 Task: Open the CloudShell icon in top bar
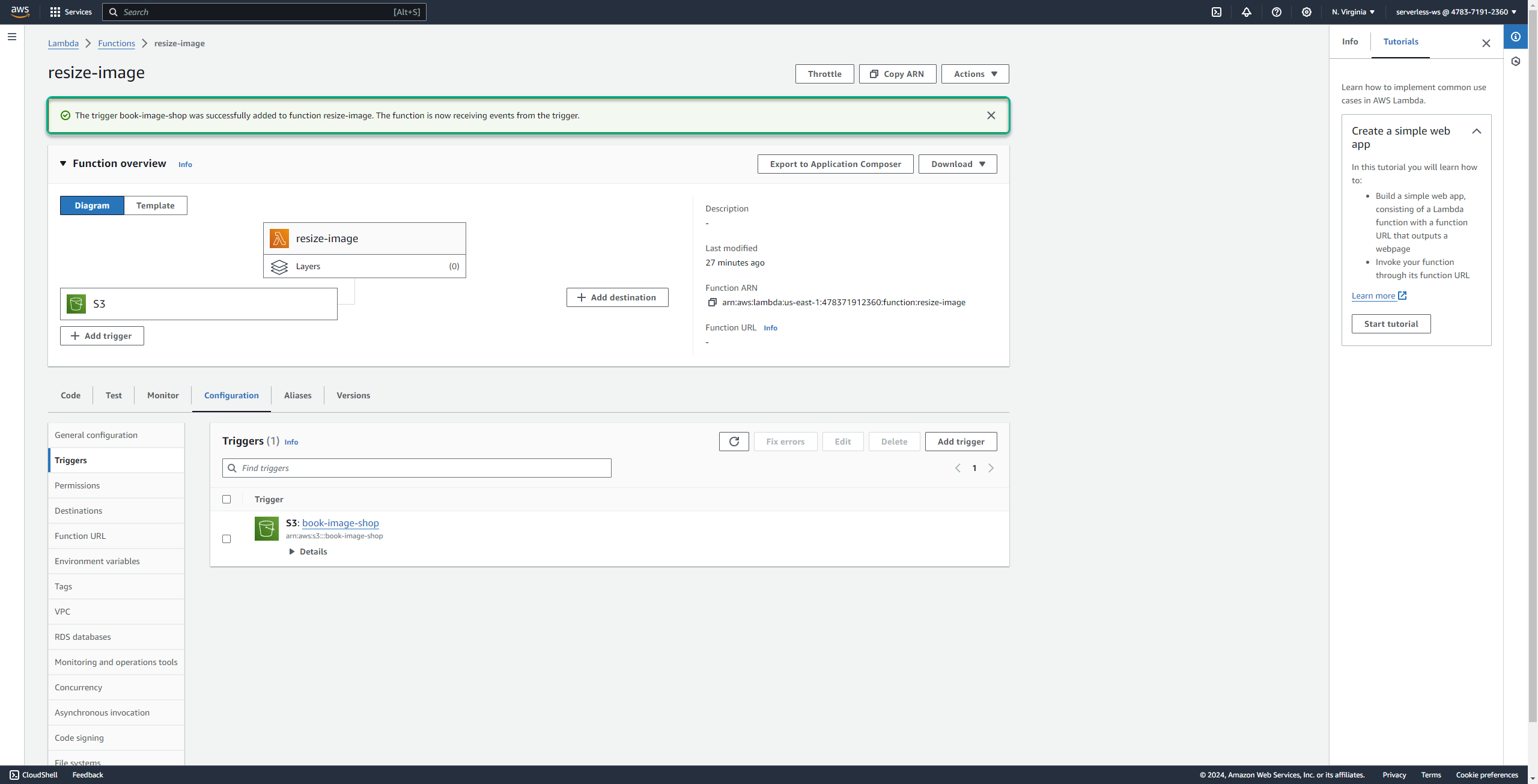[x=1217, y=12]
